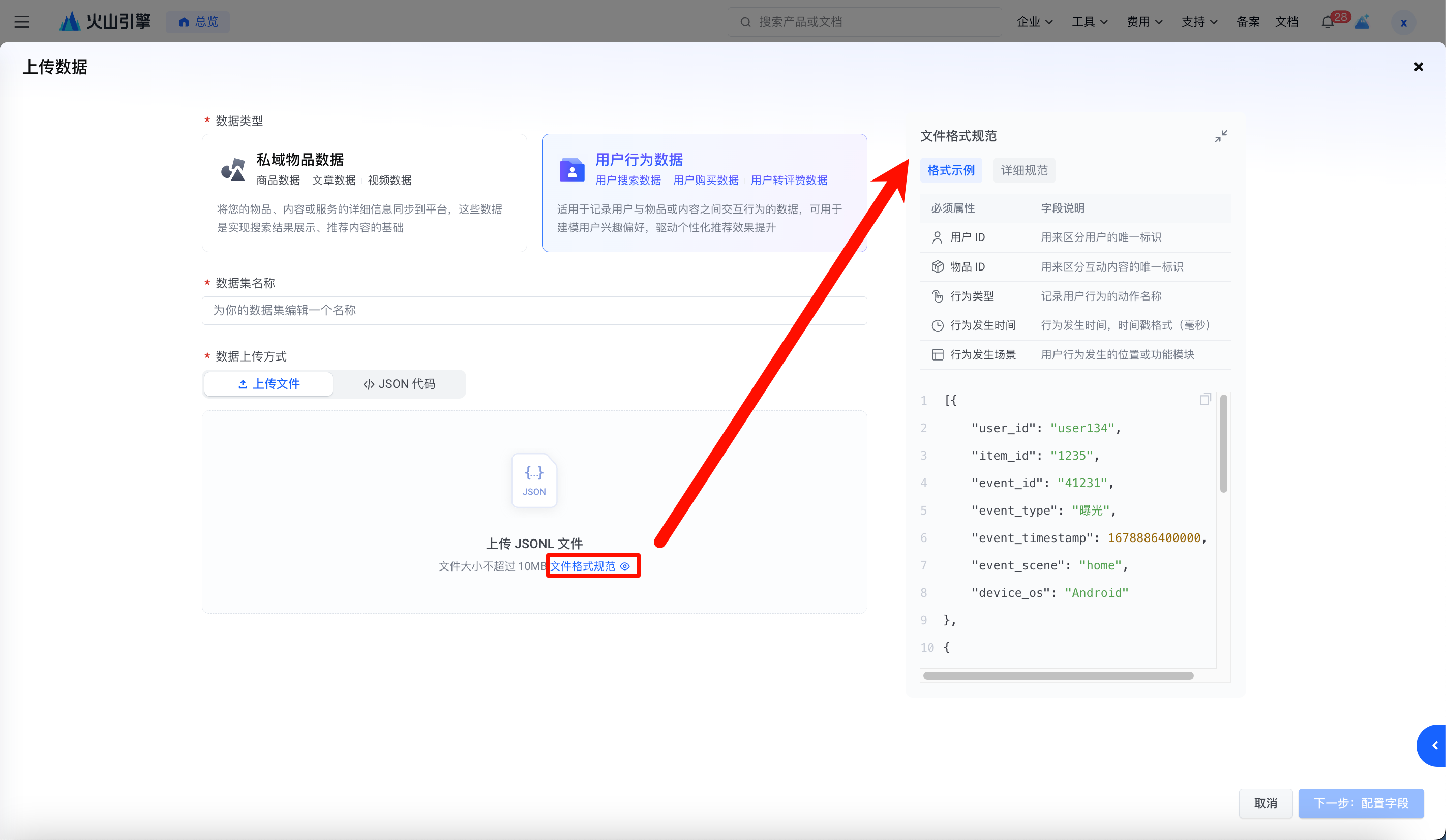Copy the JSON example code
Screen dimensions: 1446x840
1204,399
